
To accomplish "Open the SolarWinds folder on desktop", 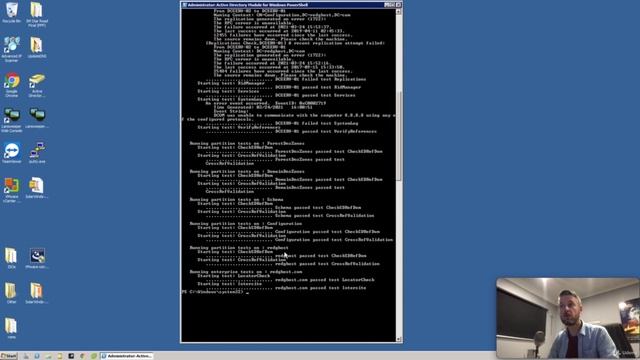I will tap(37, 293).
